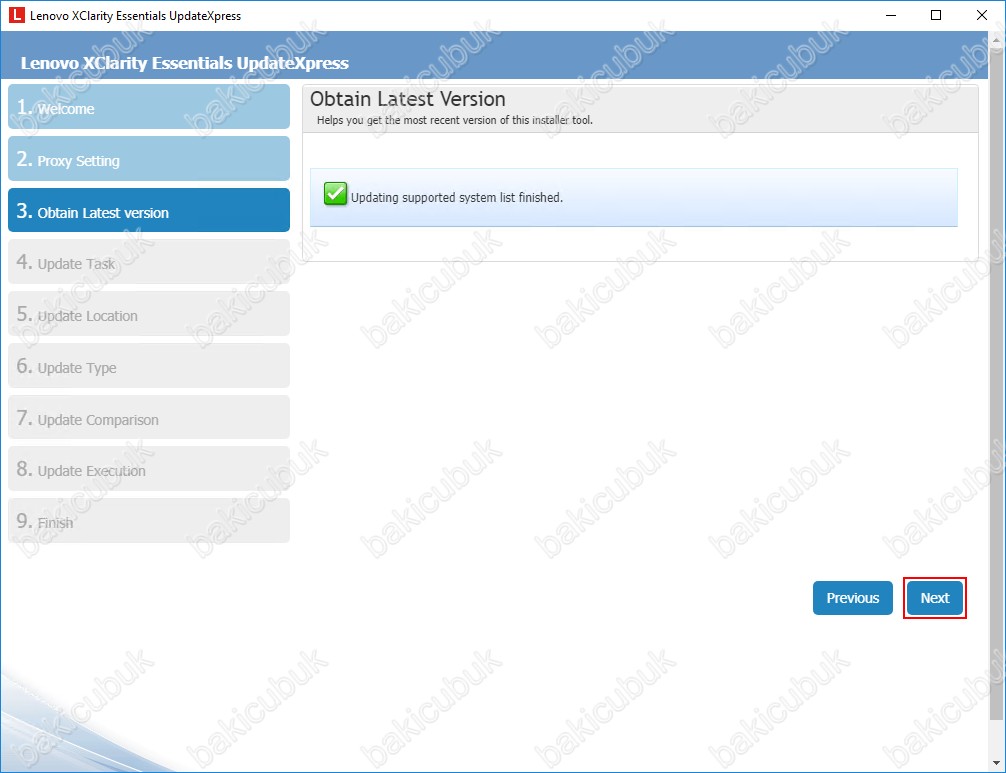Viewport: 1006px width, 773px height.
Task: Select the Obtain Latest version step
Action: pyautogui.click(x=149, y=210)
